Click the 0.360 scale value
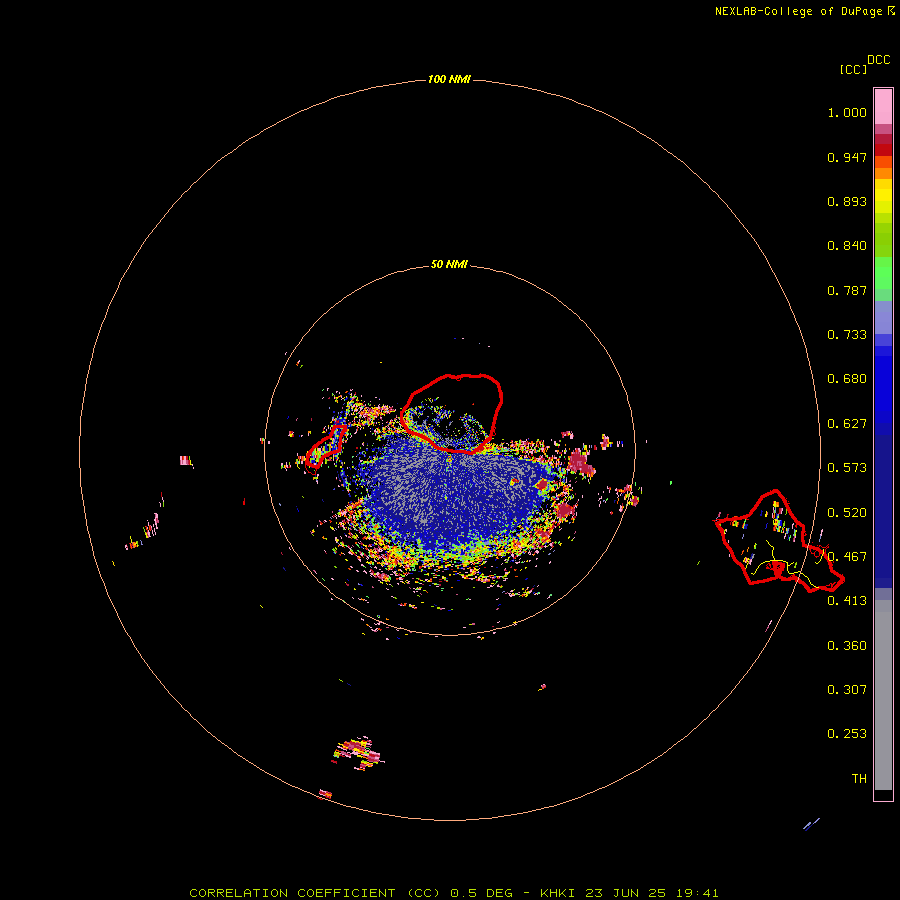 [847, 646]
